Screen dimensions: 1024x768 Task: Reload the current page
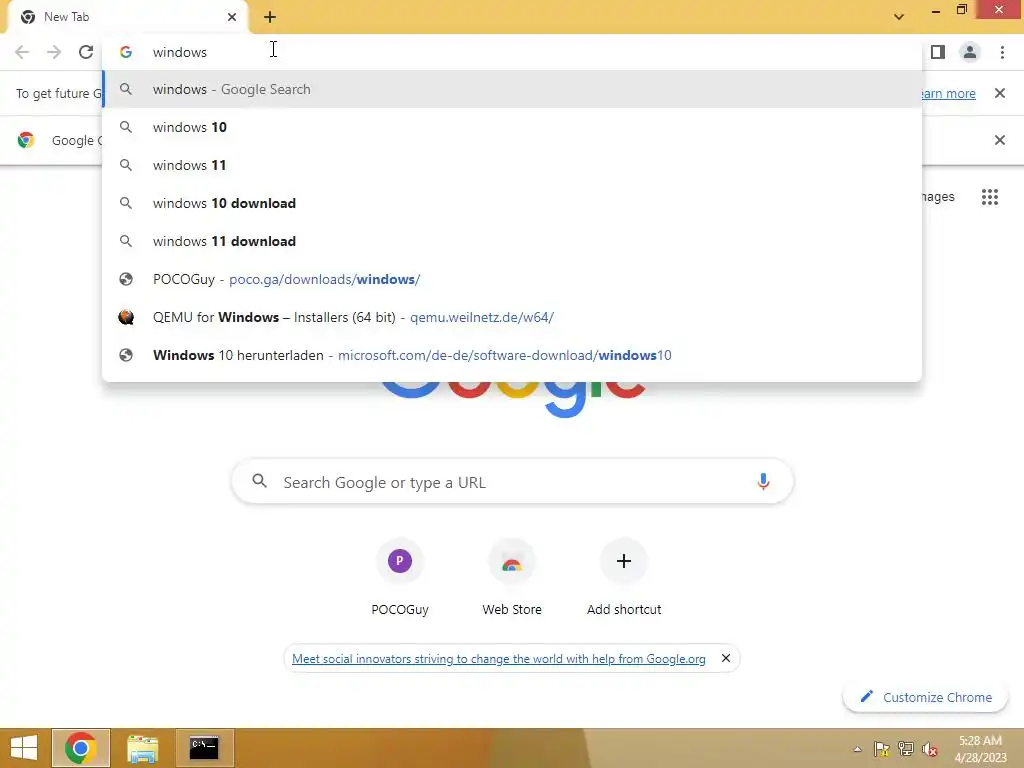[x=86, y=52]
